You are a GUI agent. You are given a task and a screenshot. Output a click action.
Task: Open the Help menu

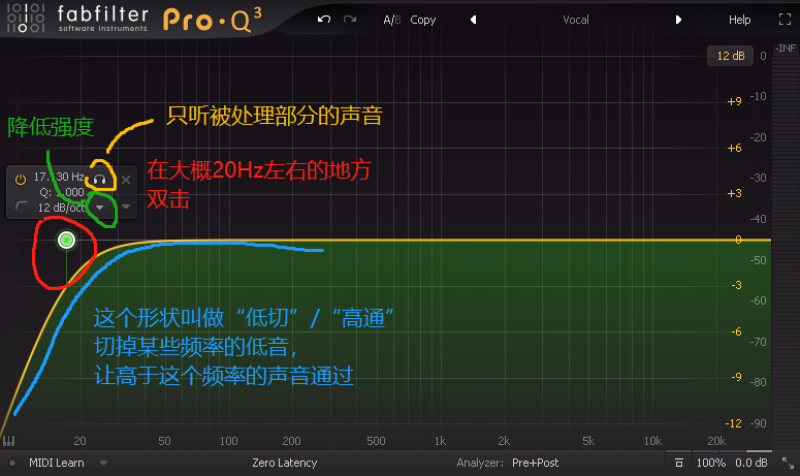(739, 20)
